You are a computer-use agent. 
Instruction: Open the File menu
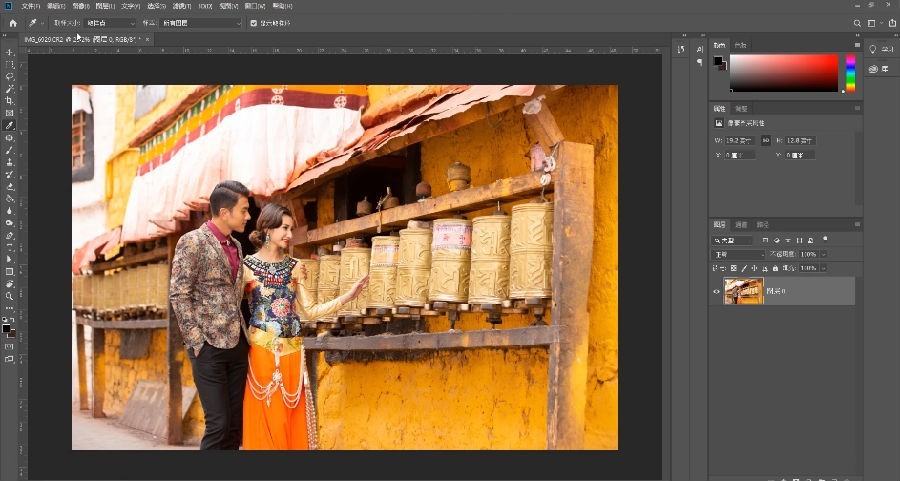pos(29,5)
